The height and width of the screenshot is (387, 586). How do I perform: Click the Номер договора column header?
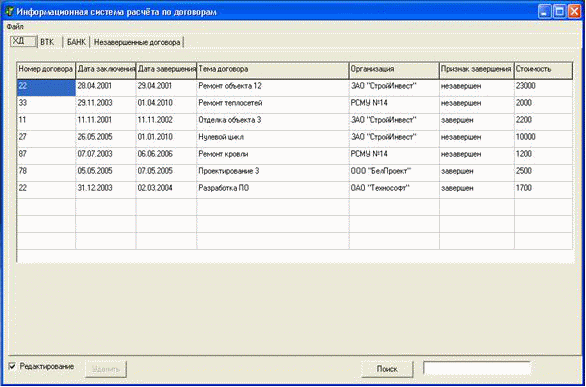coord(46,70)
